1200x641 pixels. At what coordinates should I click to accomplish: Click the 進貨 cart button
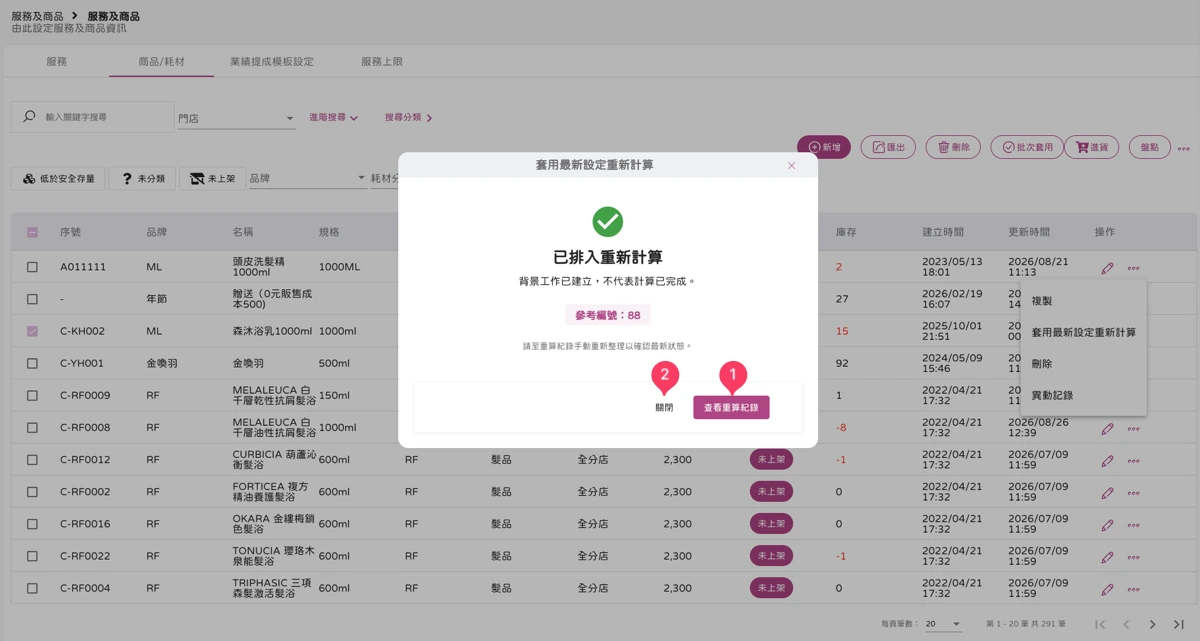click(1091, 147)
